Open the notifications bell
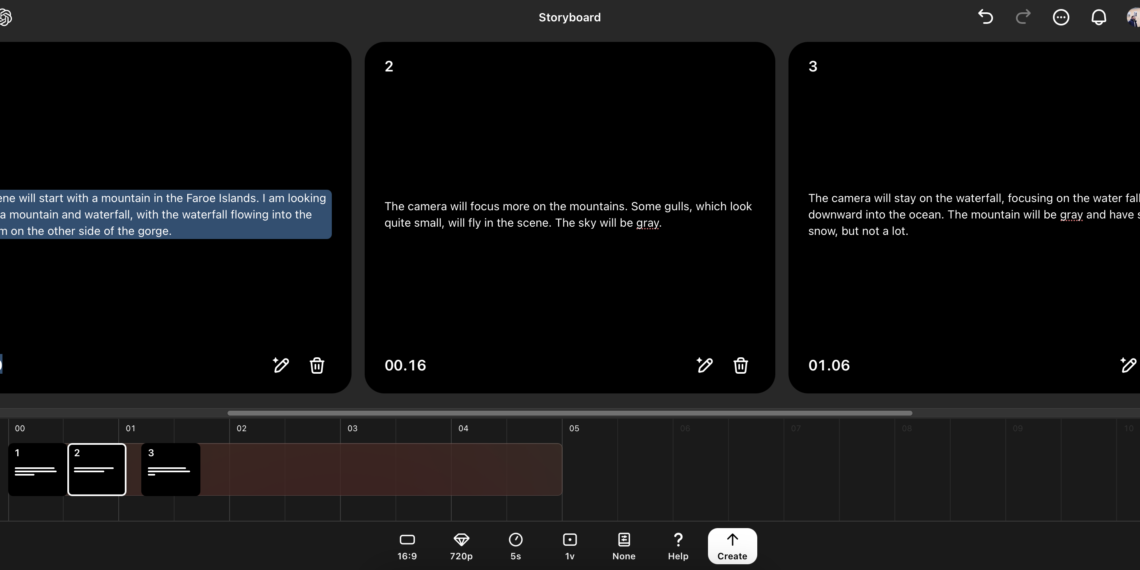This screenshot has height=570, width=1140. [1098, 17]
